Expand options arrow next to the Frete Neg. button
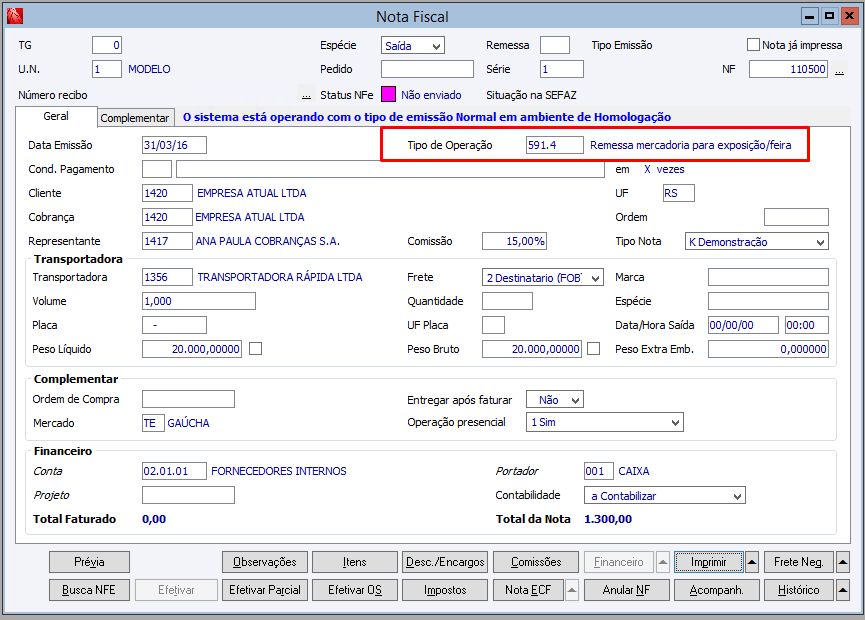 point(842,562)
